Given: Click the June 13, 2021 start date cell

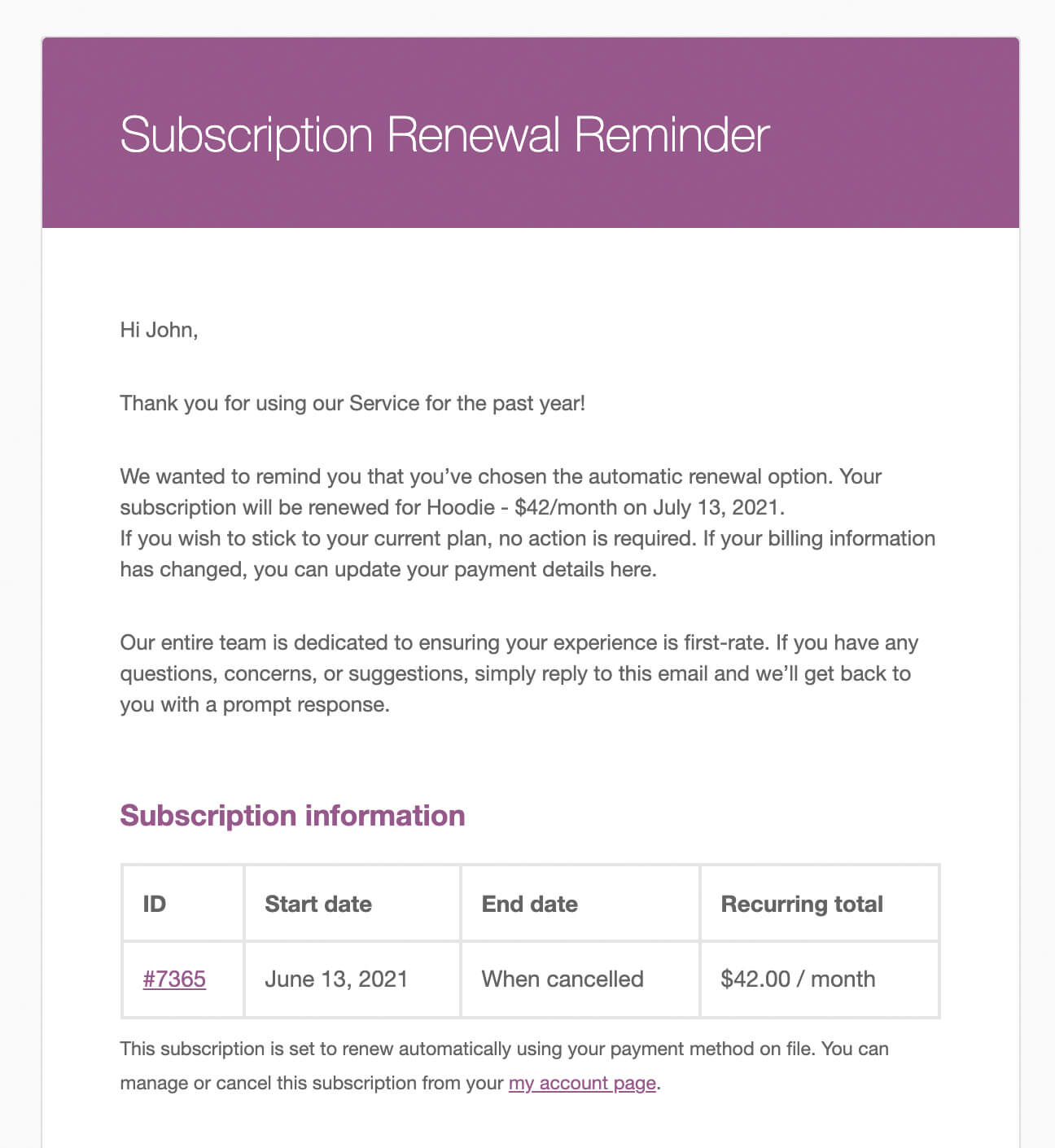Looking at the screenshot, I should click(336, 979).
